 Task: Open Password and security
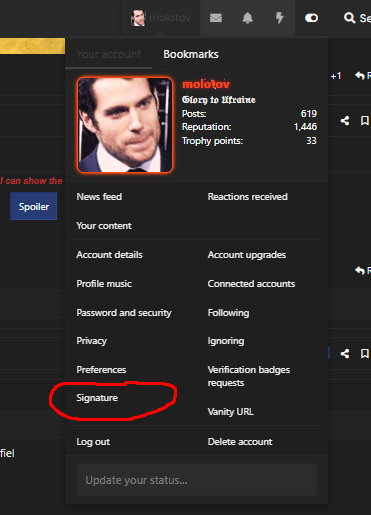coord(124,313)
